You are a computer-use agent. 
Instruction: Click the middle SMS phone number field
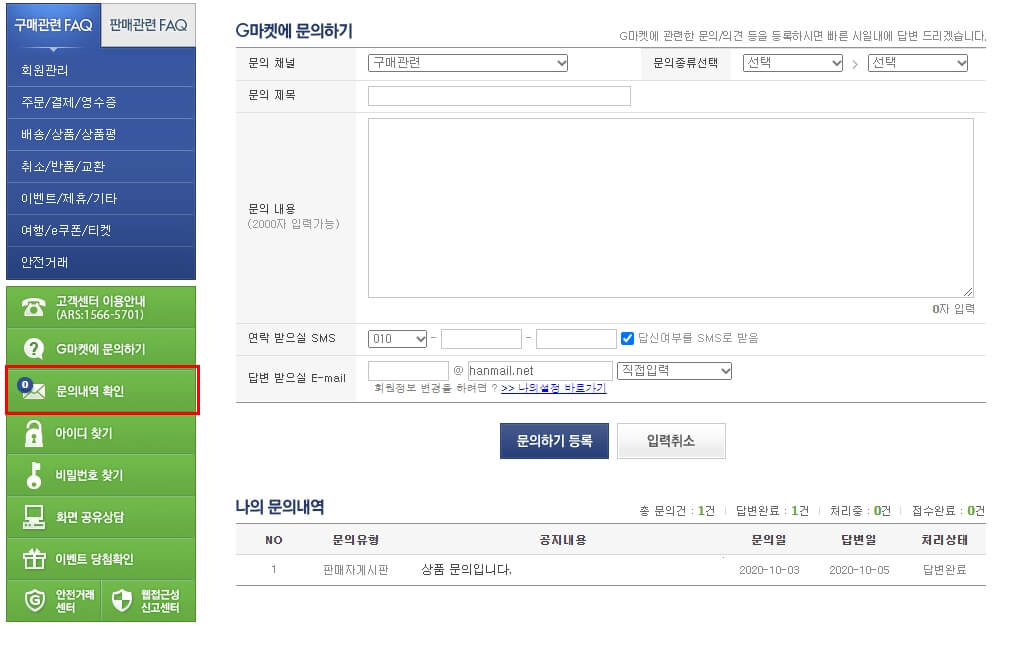point(481,339)
